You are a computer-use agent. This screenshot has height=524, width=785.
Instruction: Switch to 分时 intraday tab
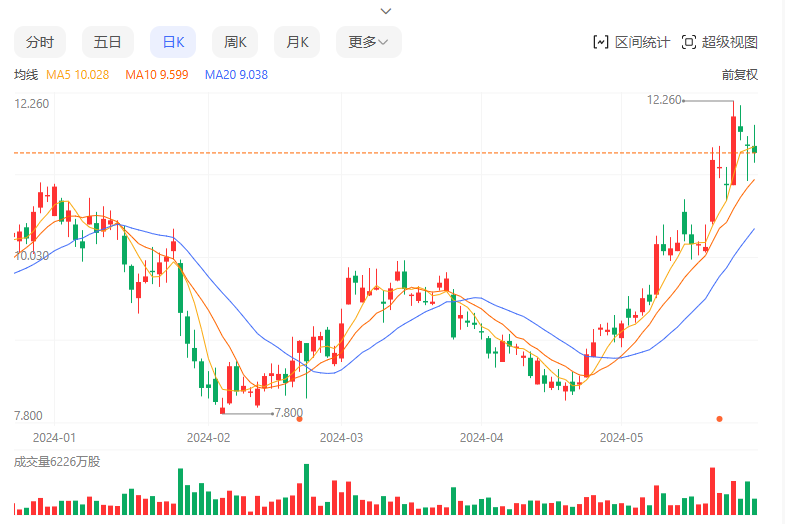tap(40, 42)
